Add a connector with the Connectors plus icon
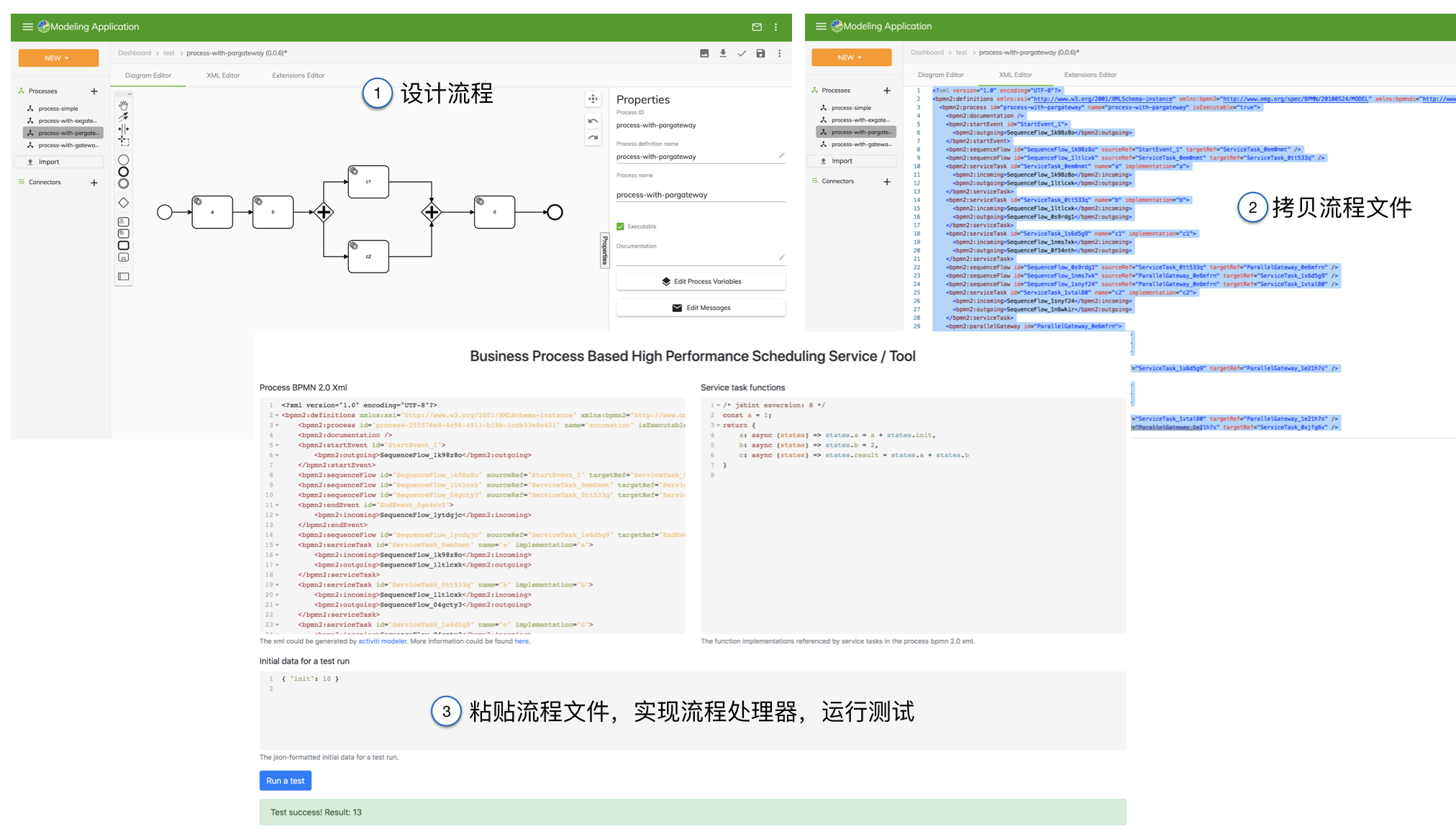 pos(94,182)
